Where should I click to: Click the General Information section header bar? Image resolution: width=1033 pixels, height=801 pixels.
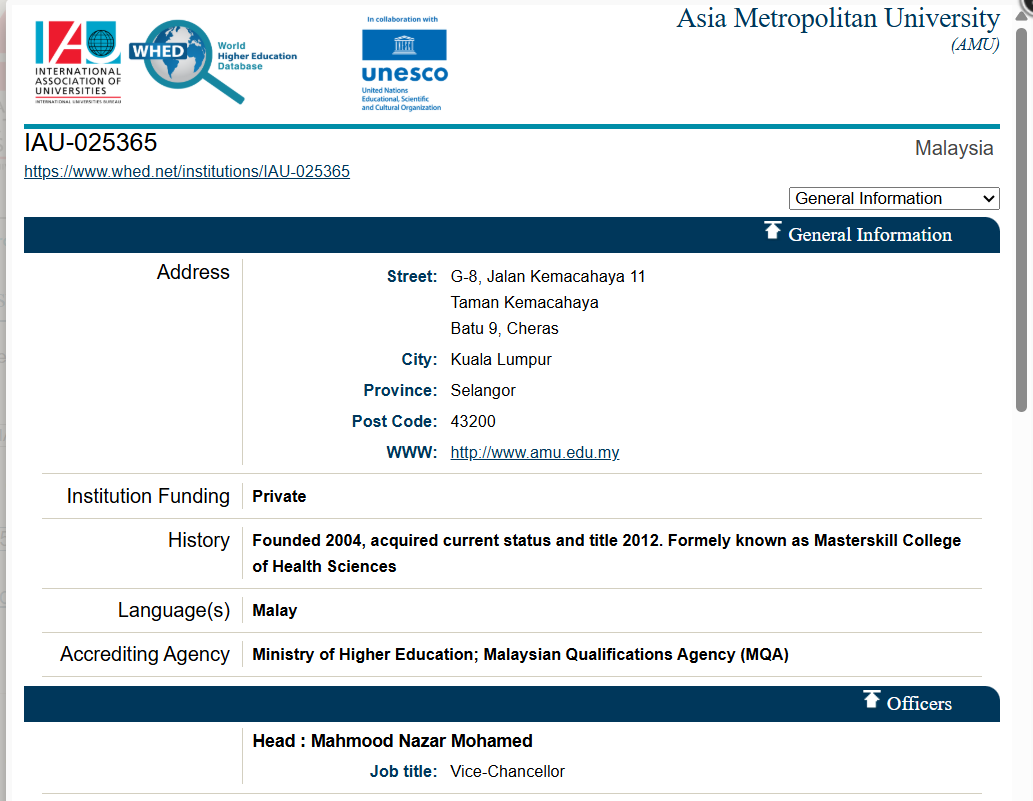point(512,235)
